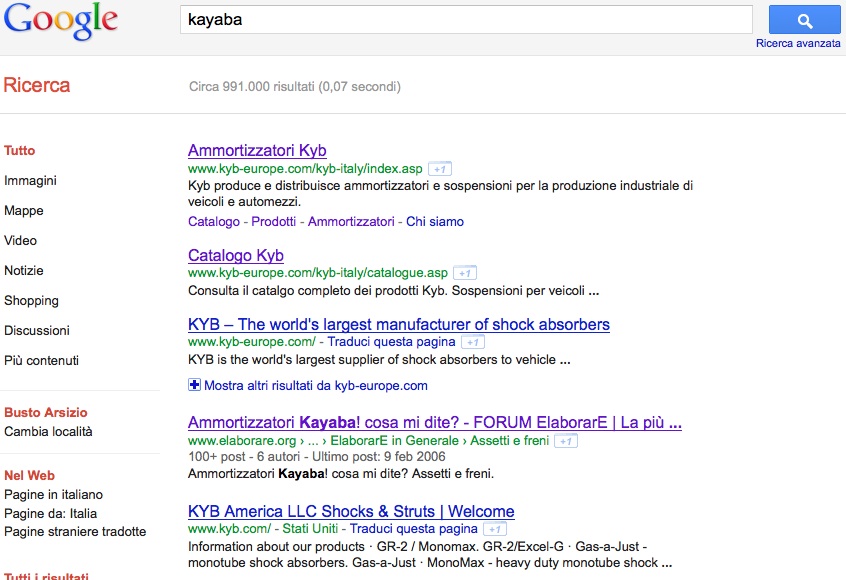846x580 pixels.
Task: Select the Tutto filter
Action: [x=19, y=151]
